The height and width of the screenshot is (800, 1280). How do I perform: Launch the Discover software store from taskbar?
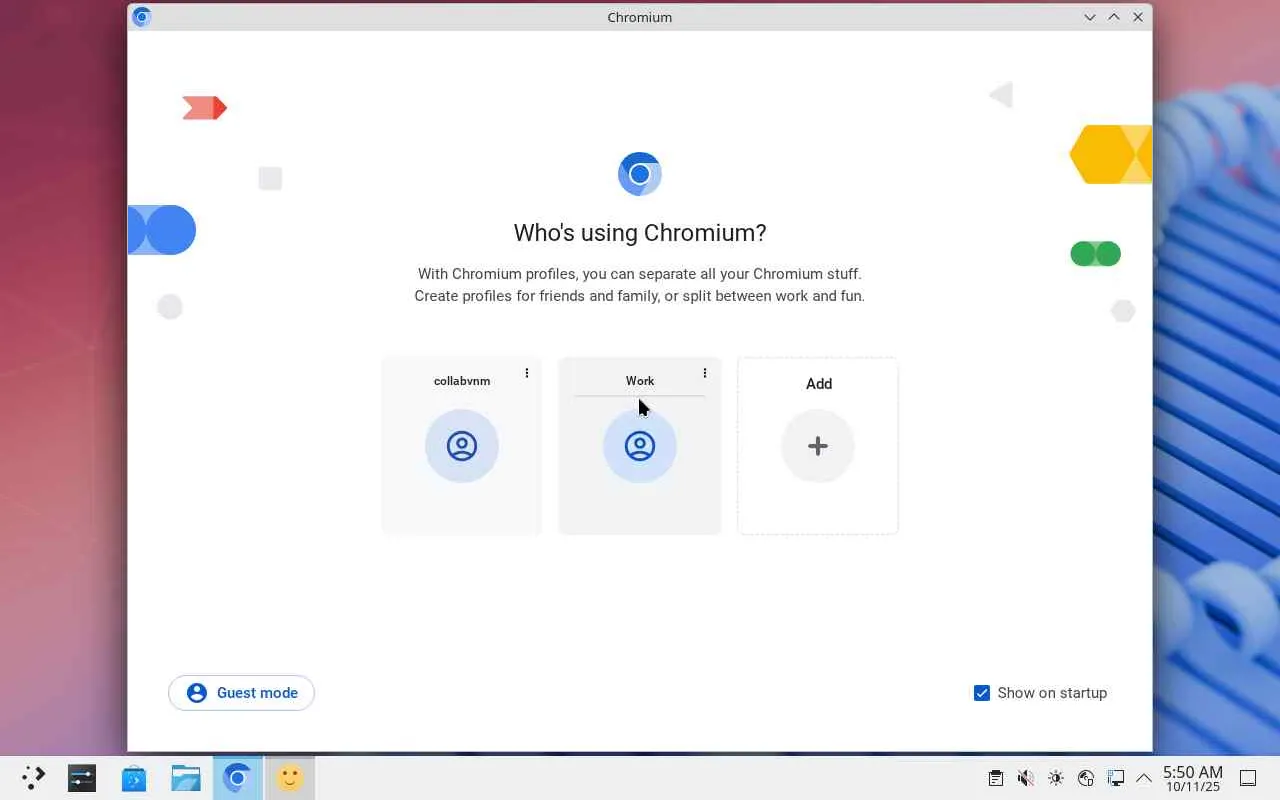134,778
